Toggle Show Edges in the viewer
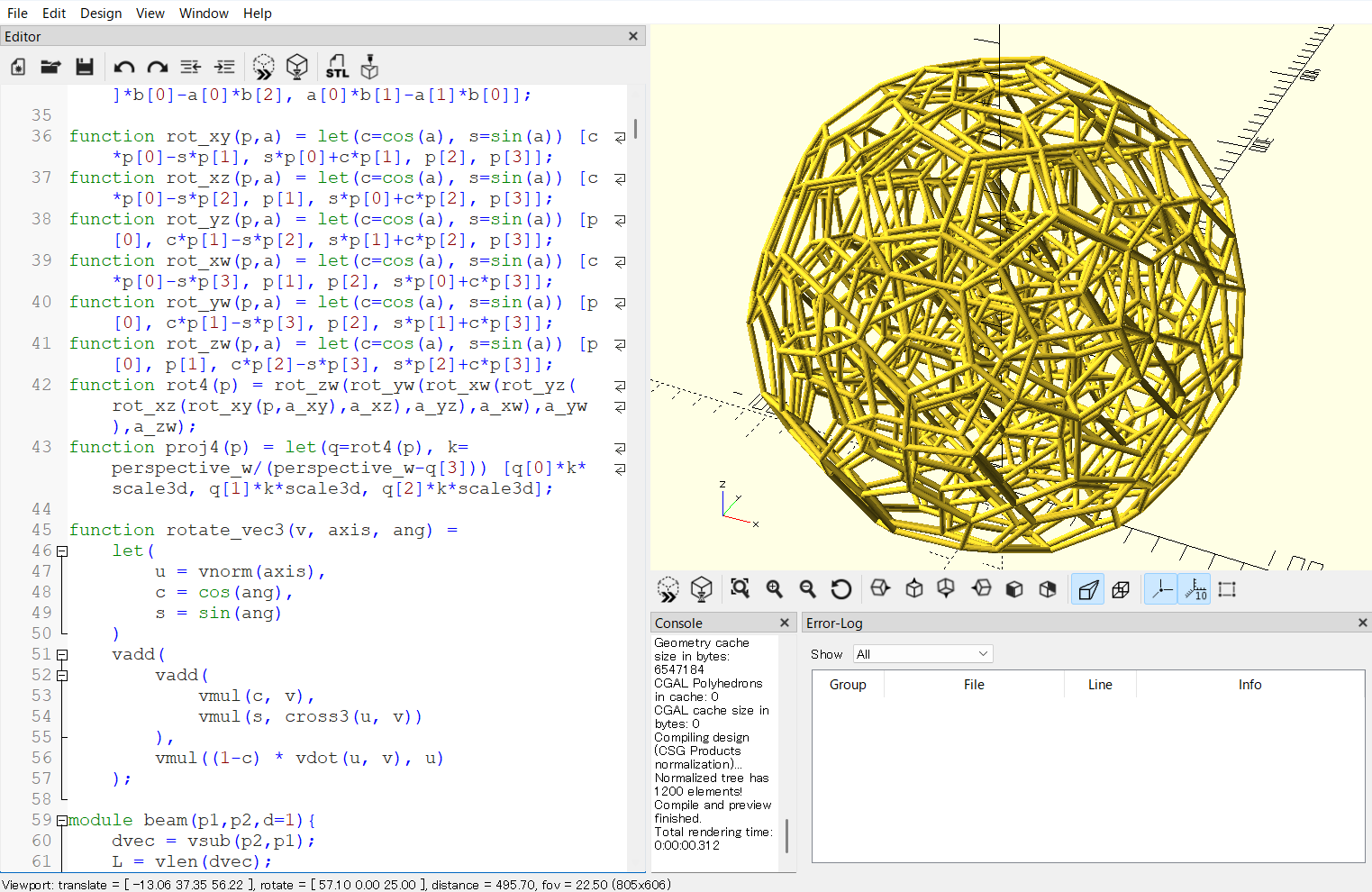1372x892 pixels. (1227, 589)
